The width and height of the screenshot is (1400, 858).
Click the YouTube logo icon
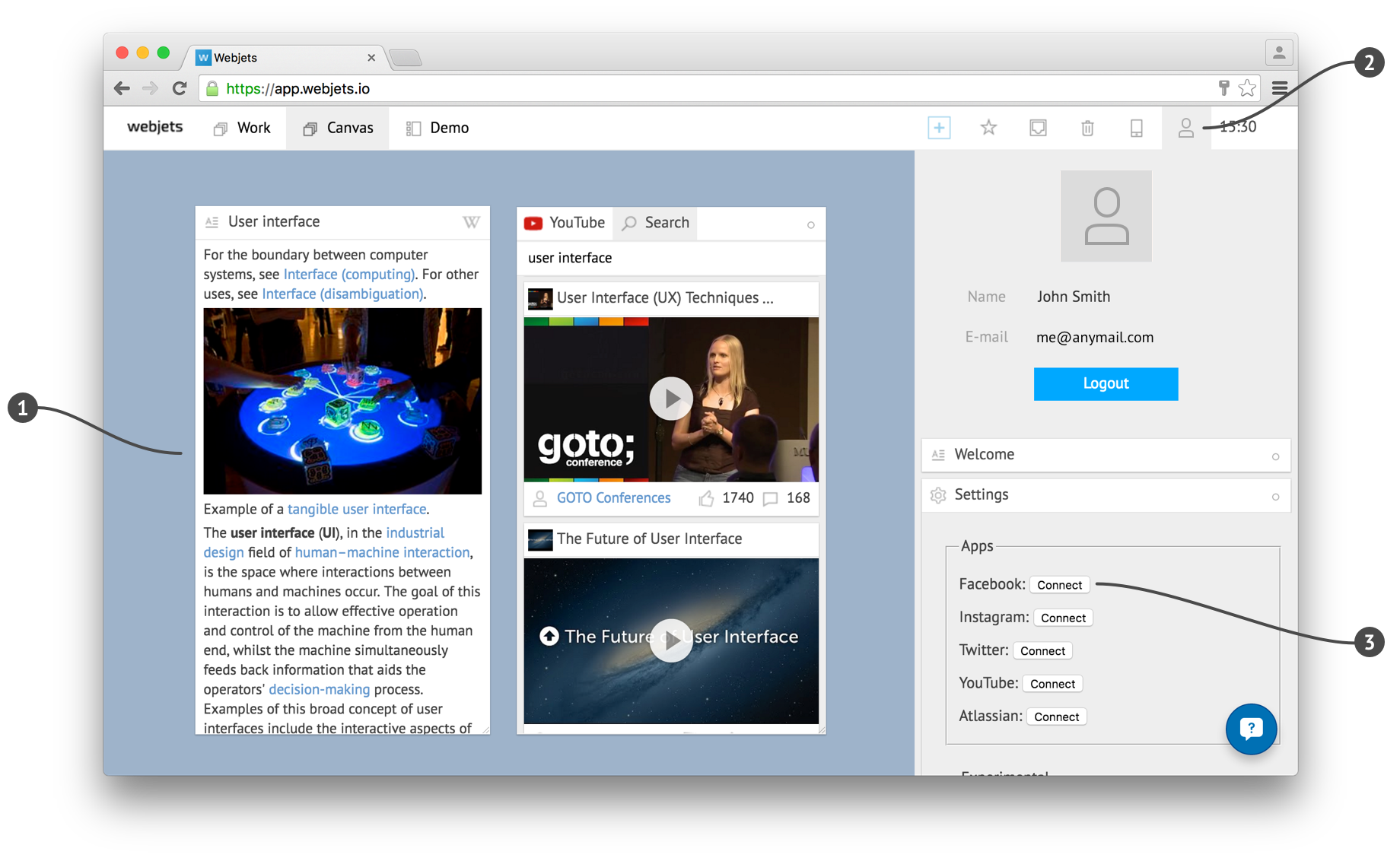click(x=533, y=223)
